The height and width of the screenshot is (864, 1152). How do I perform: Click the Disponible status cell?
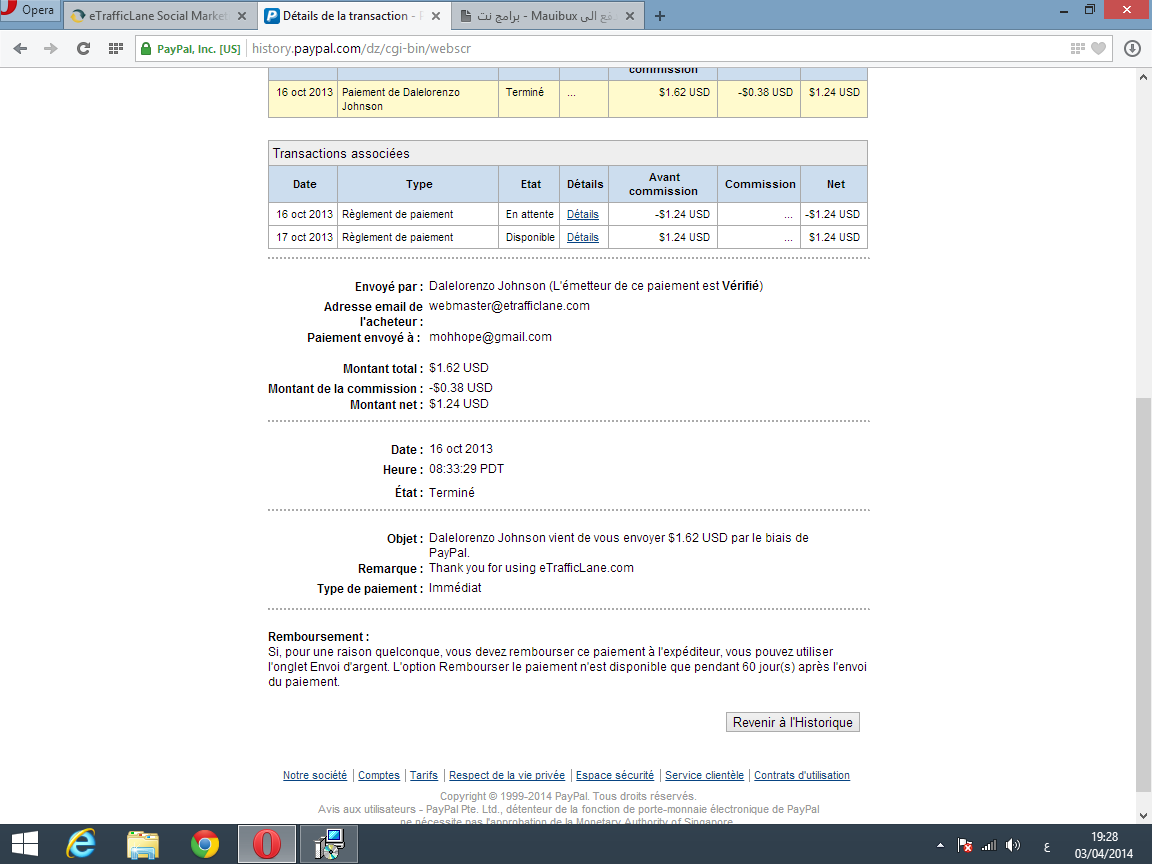coord(529,237)
